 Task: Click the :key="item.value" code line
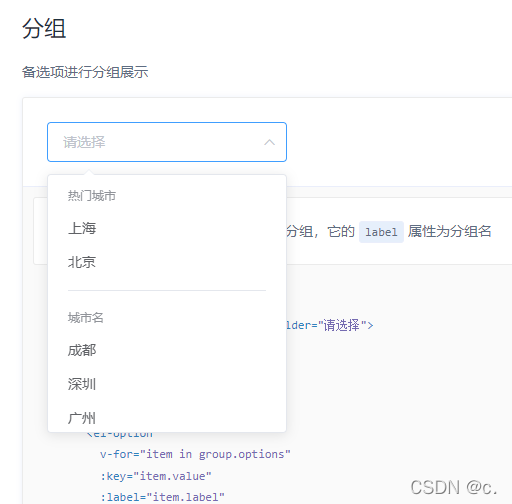(156, 476)
